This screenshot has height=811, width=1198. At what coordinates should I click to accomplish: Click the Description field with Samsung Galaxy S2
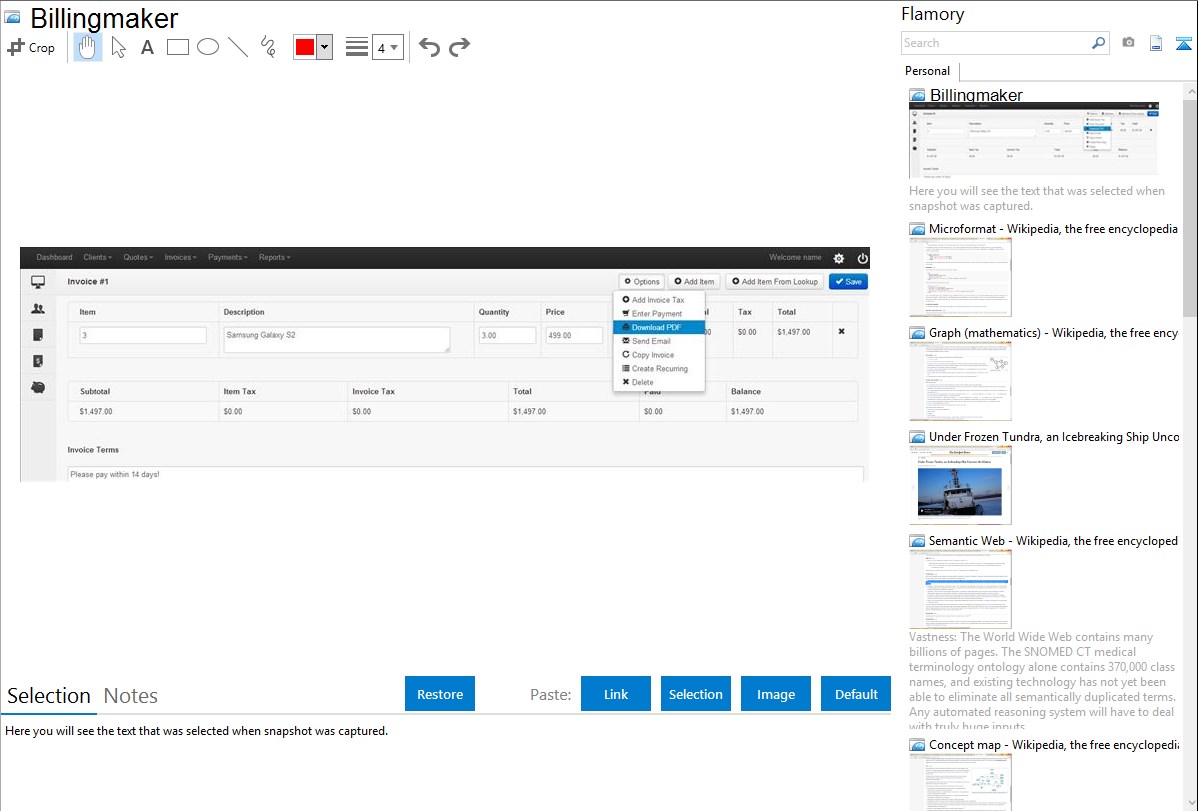coord(336,339)
